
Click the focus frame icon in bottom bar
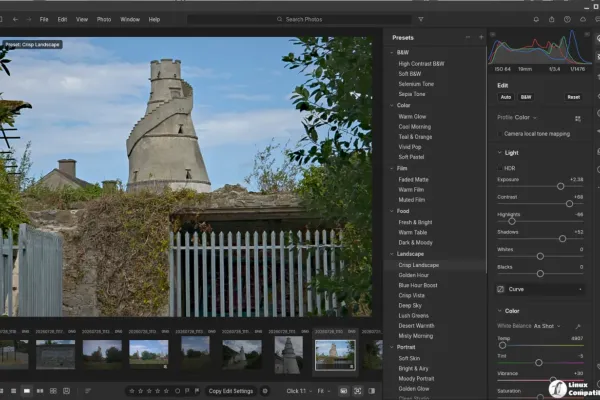click(357, 391)
